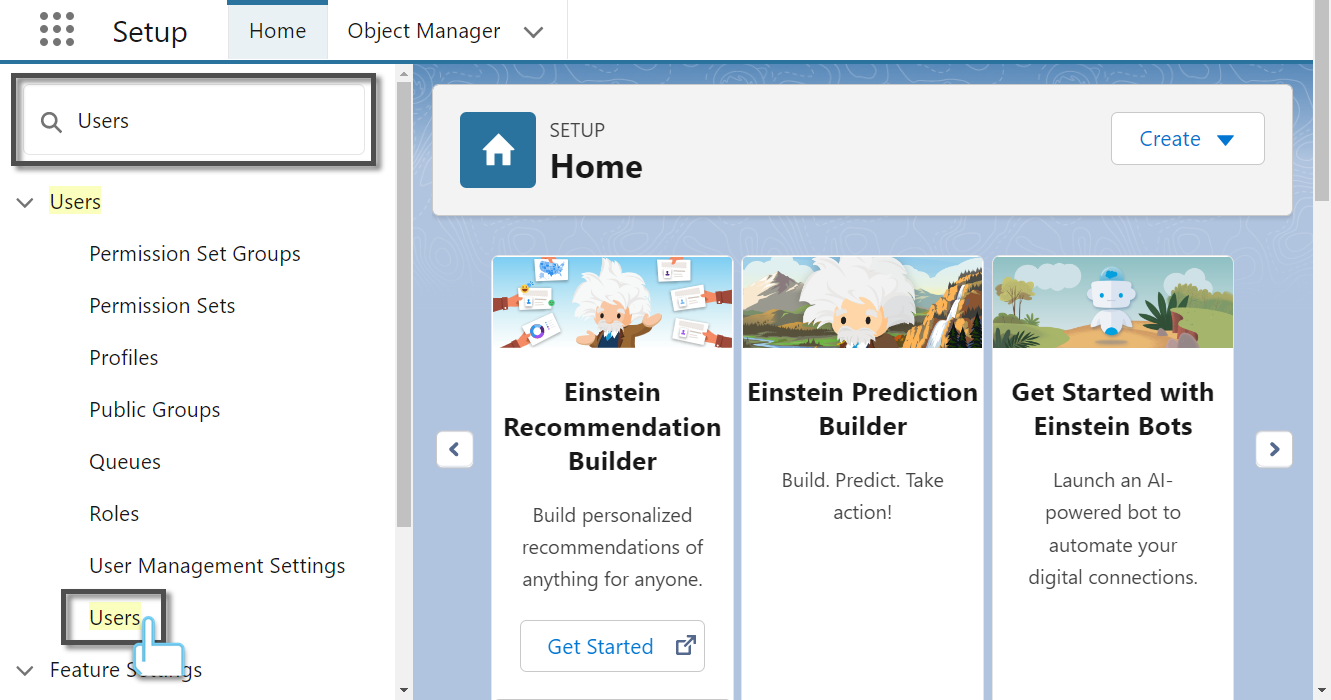This screenshot has height=700, width=1331.
Task: Open Roles in the setup tree
Action: click(x=114, y=514)
